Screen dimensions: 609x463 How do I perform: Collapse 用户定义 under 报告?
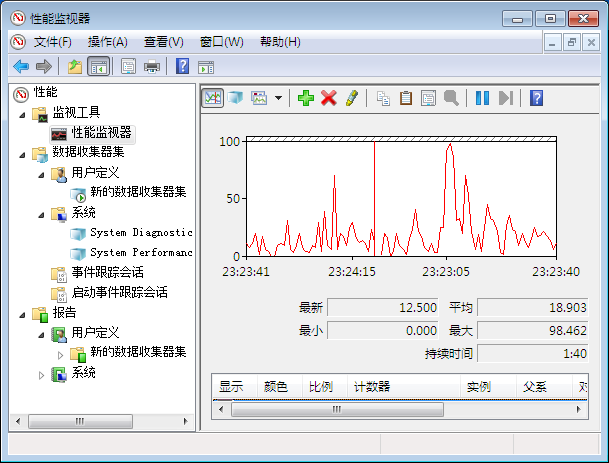coord(41,335)
